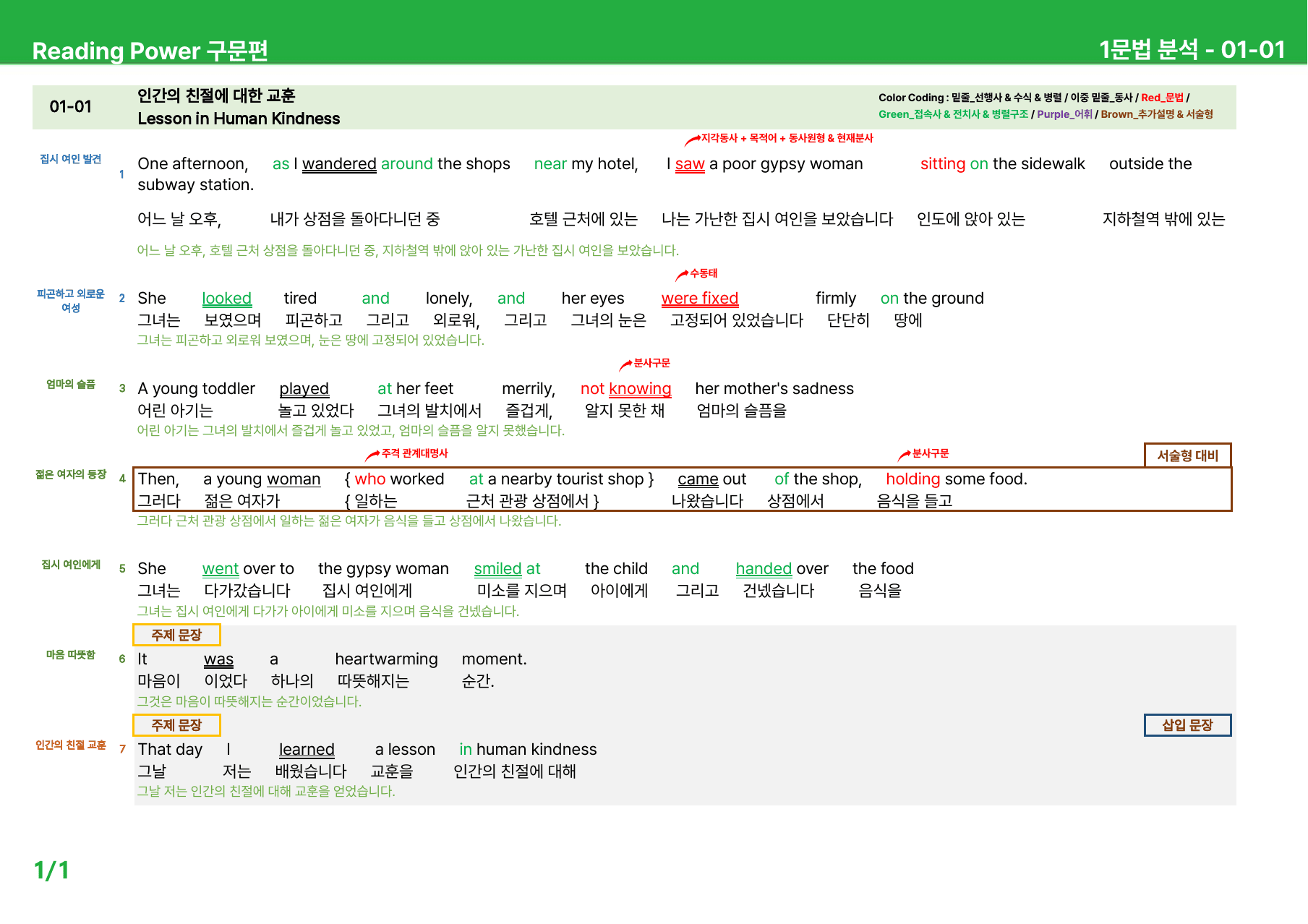Click the Korean title '인간의 친절에 대한 교훈'

(x=216, y=95)
